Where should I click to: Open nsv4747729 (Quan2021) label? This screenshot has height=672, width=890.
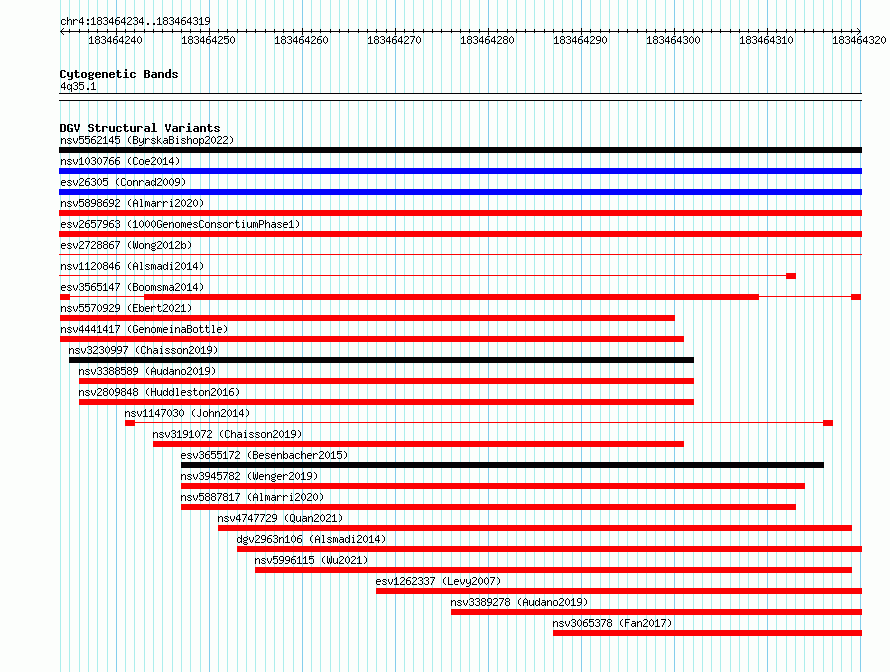click(280, 518)
